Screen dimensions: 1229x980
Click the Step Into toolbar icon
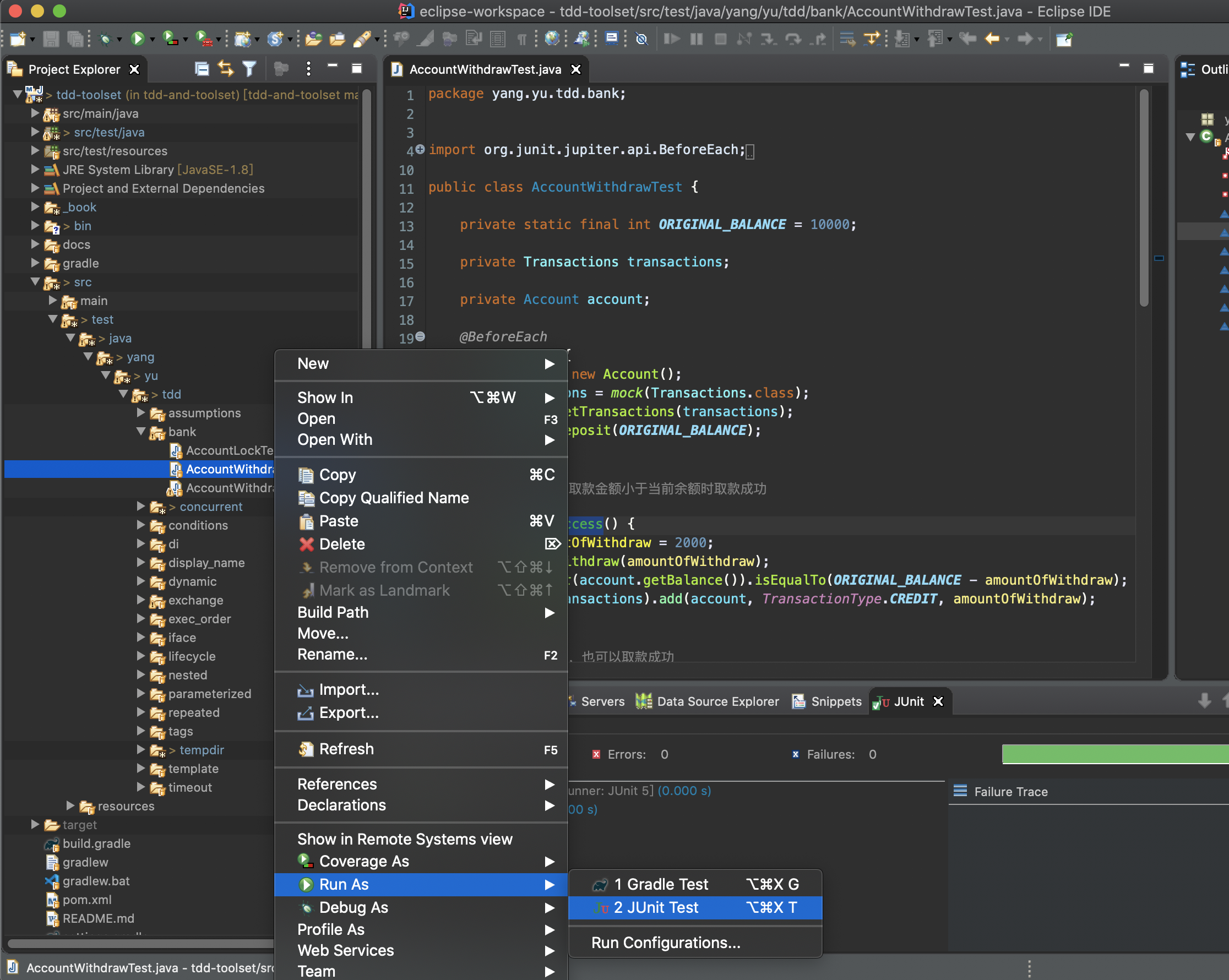point(769,39)
